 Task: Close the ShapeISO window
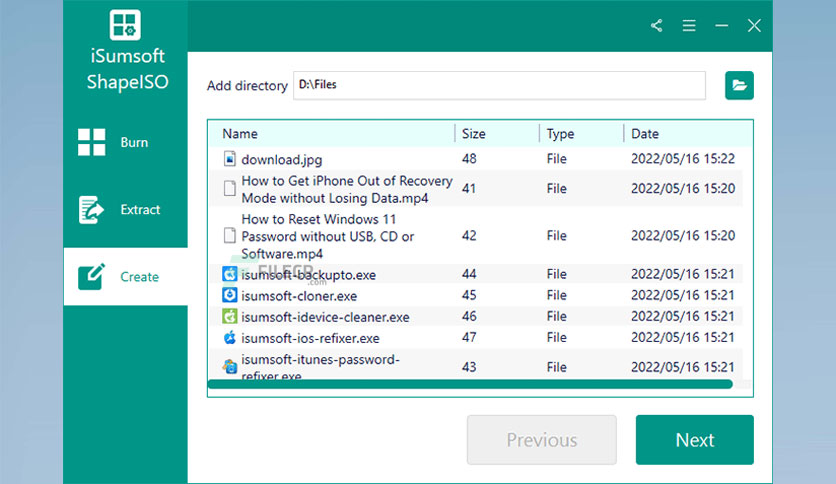[754, 26]
